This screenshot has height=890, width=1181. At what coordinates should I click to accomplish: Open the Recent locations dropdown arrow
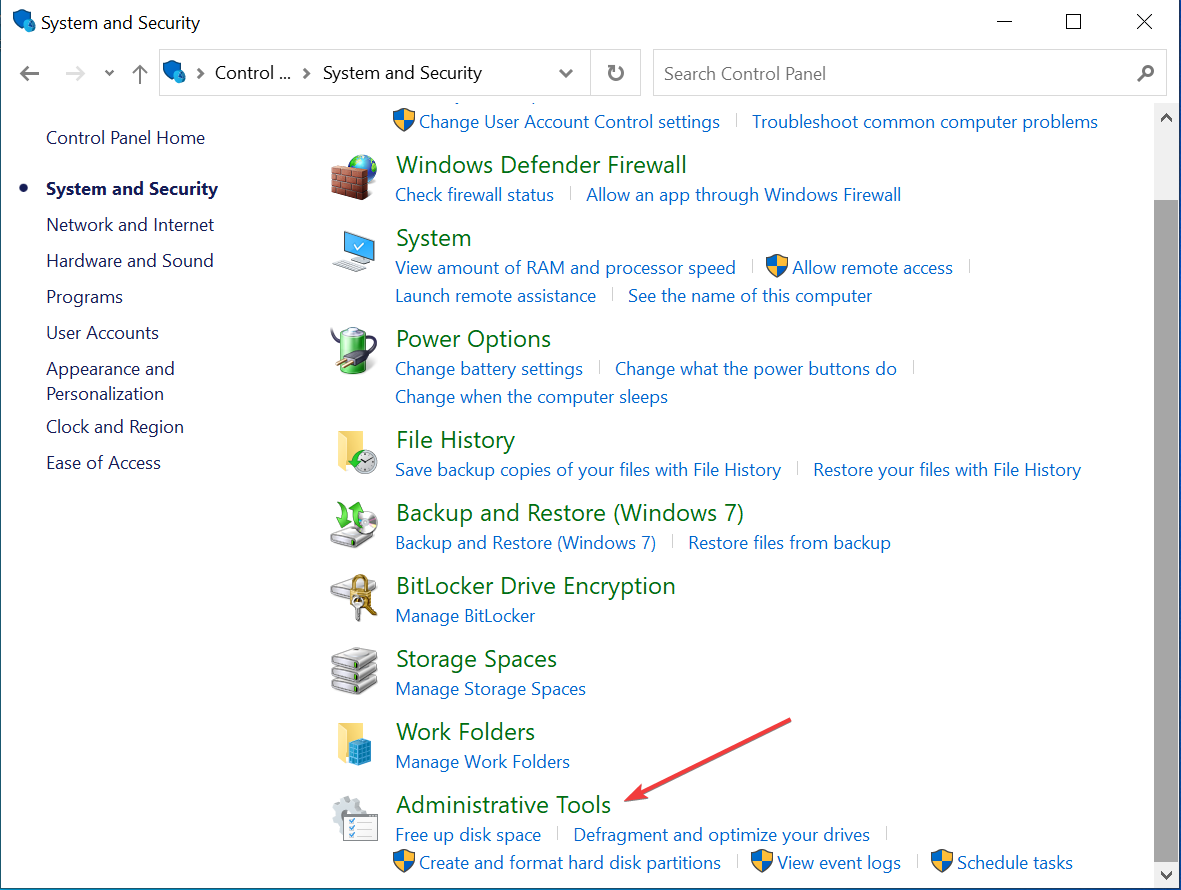click(110, 73)
